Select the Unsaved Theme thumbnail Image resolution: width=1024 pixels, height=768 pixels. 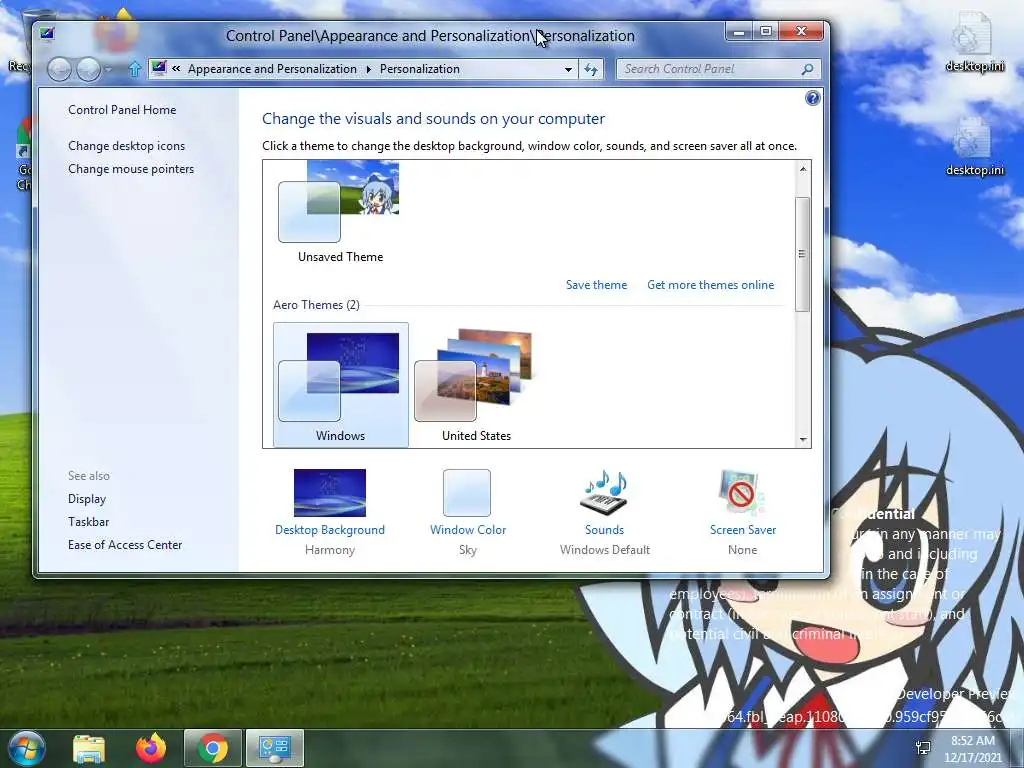[340, 213]
